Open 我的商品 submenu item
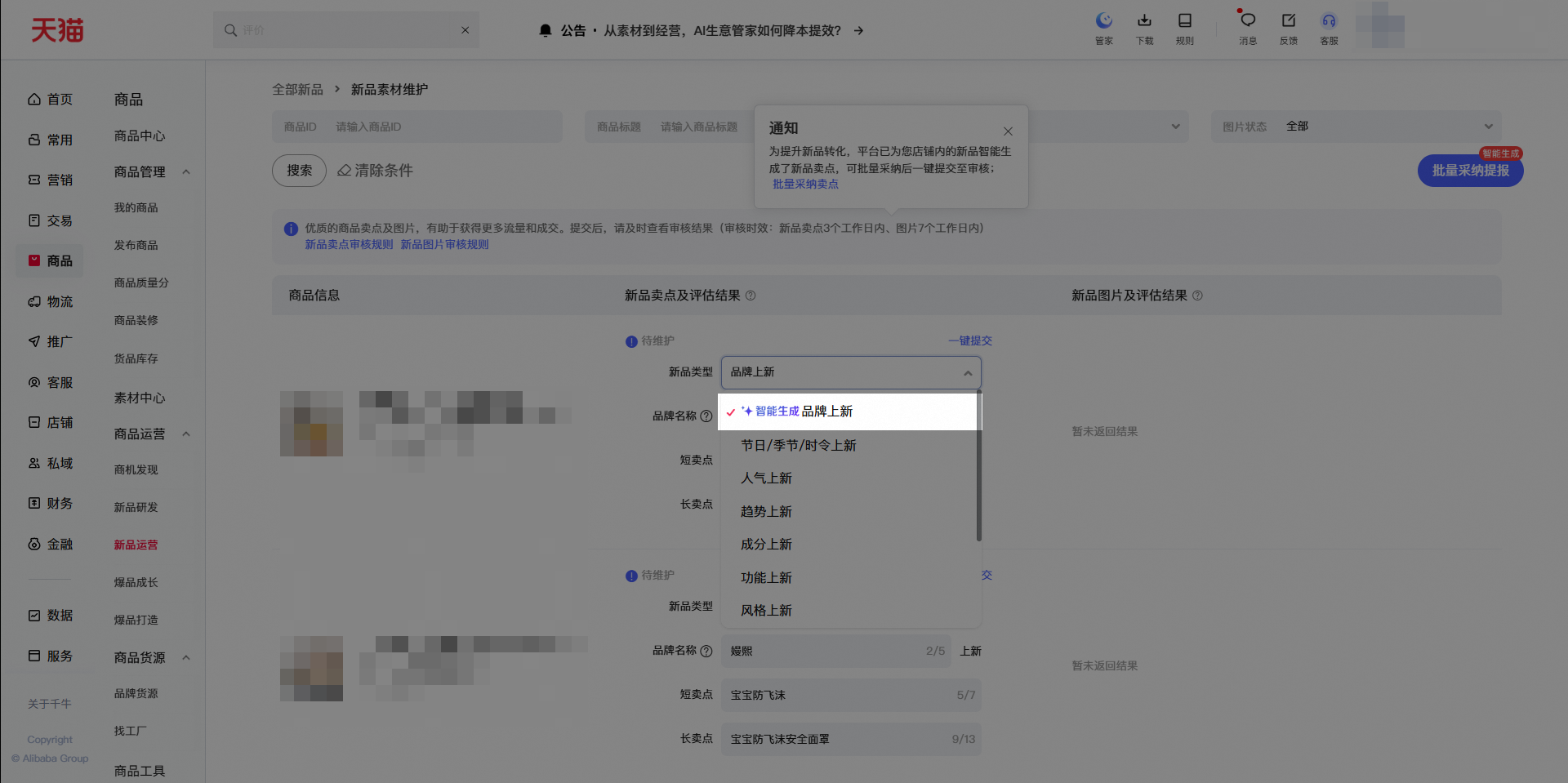The width and height of the screenshot is (1568, 783). click(136, 208)
